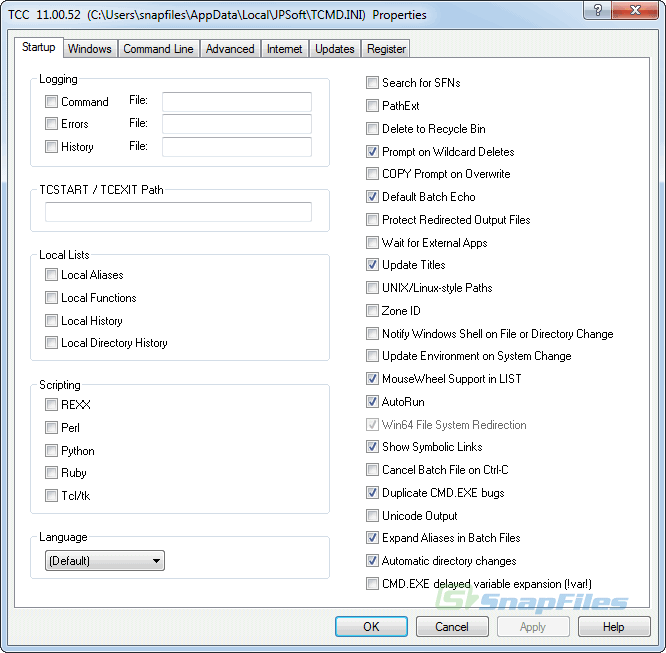
Task: Enable REXX scripting checkbox
Action: [x=51, y=404]
